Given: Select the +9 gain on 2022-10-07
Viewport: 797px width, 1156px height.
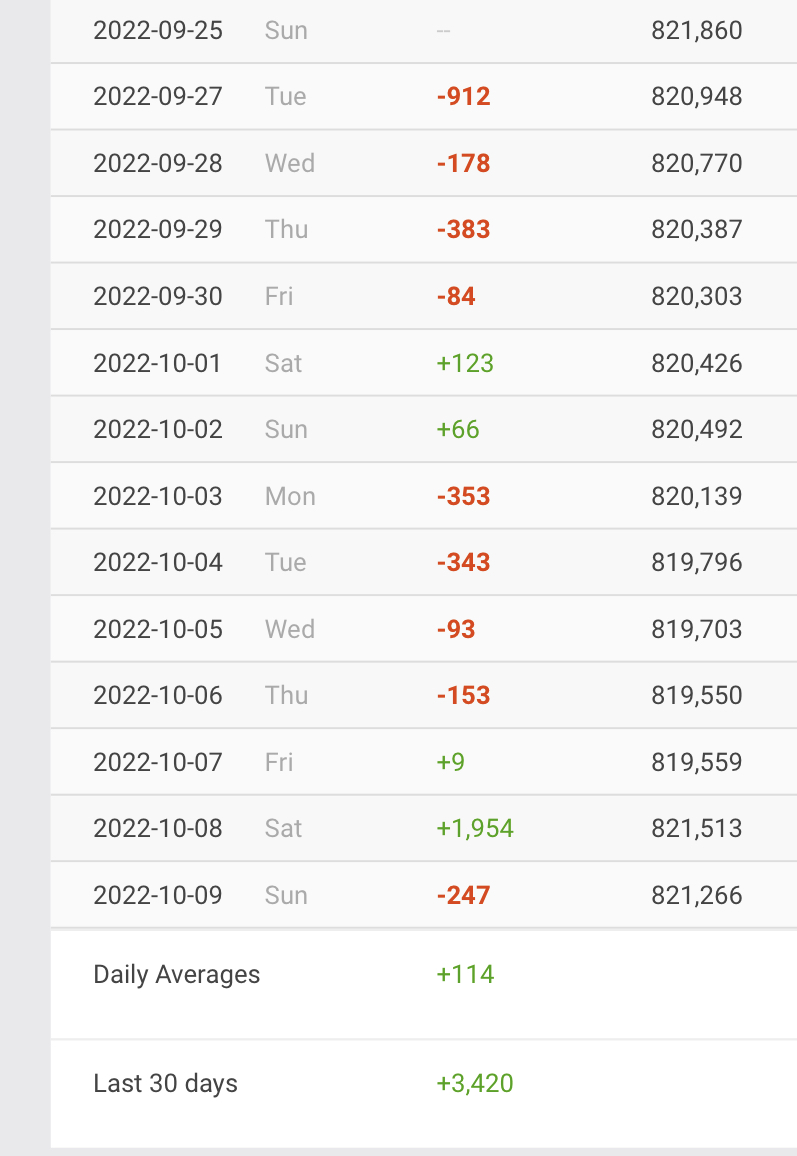Looking at the screenshot, I should (x=451, y=763).
